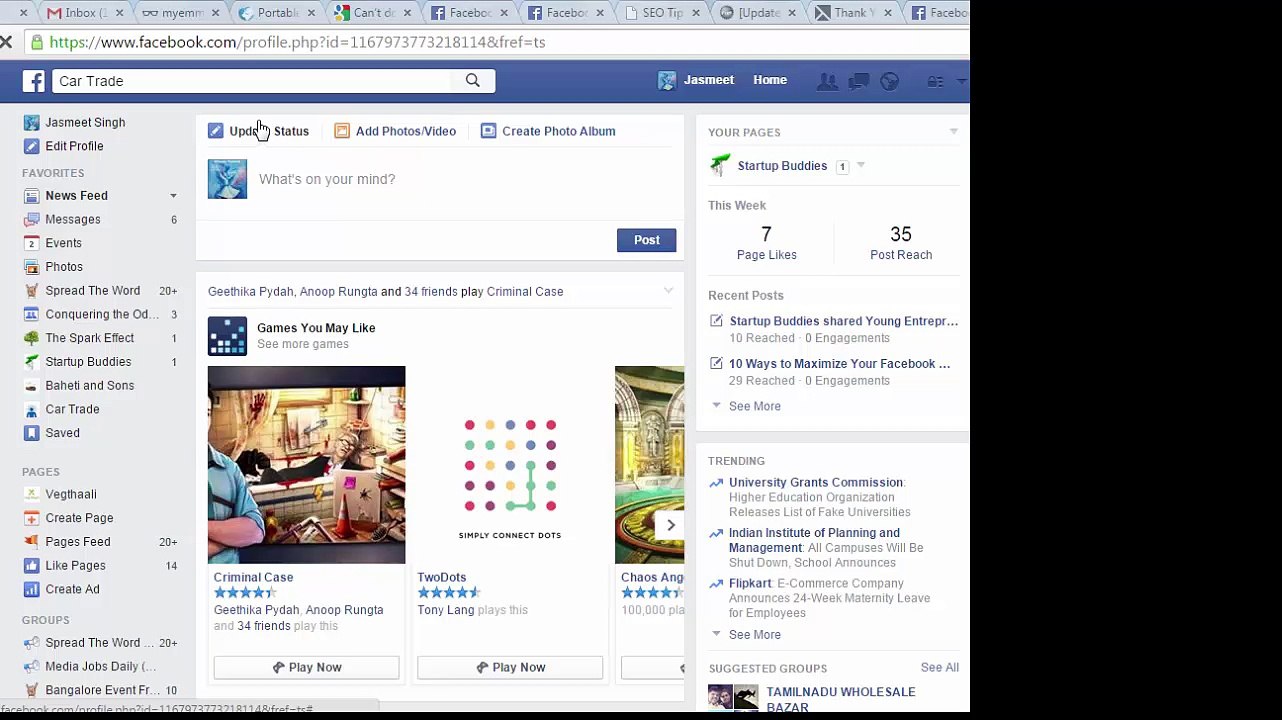The height and width of the screenshot is (720, 1282).
Task: Click the University Grants Commission trending icon
Action: pyautogui.click(x=716, y=483)
